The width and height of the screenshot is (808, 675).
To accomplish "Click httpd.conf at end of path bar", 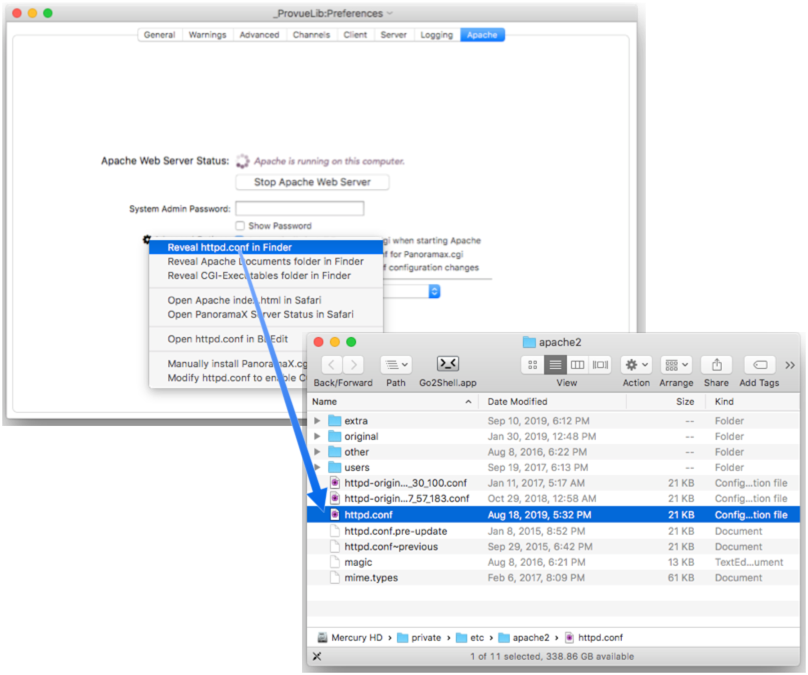I will (x=594, y=637).
